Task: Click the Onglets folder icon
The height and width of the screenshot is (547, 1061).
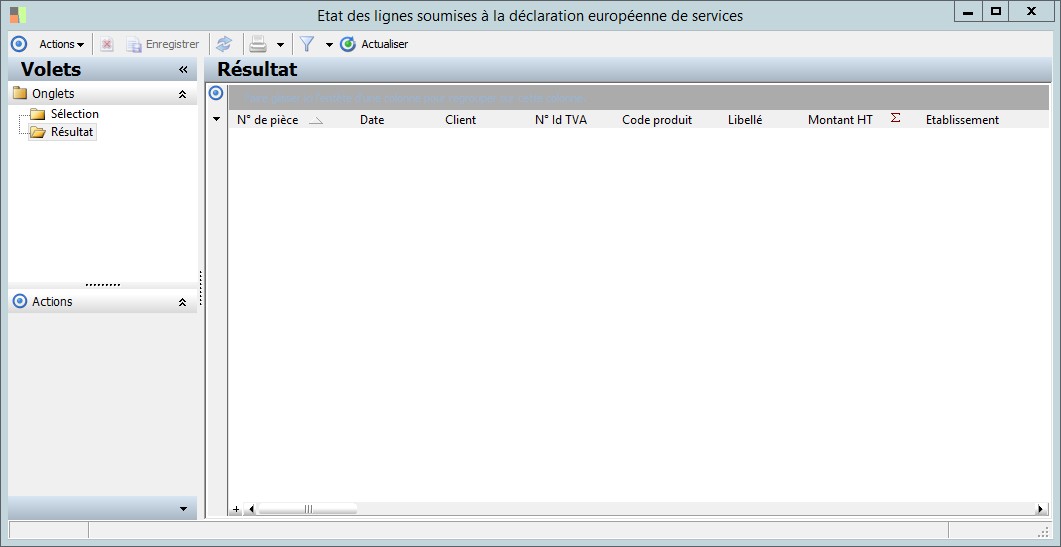Action: tap(20, 93)
